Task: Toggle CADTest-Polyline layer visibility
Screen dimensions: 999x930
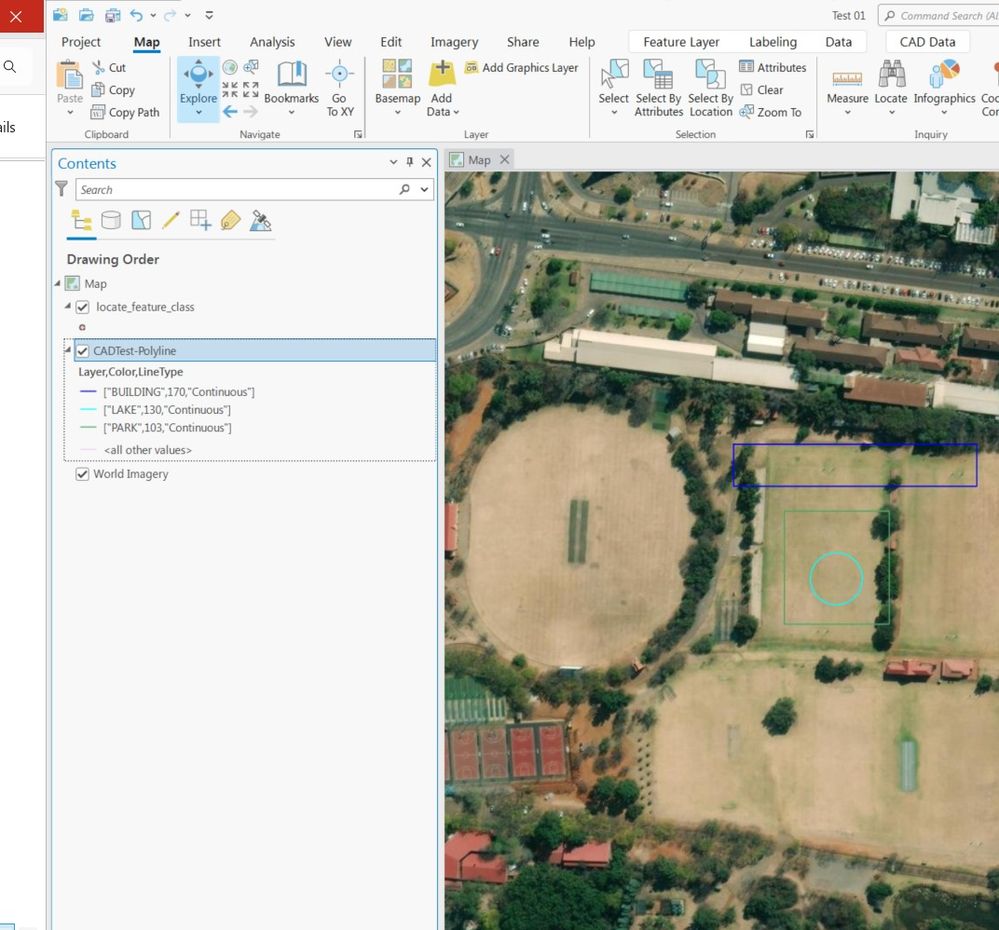Action: 83,351
